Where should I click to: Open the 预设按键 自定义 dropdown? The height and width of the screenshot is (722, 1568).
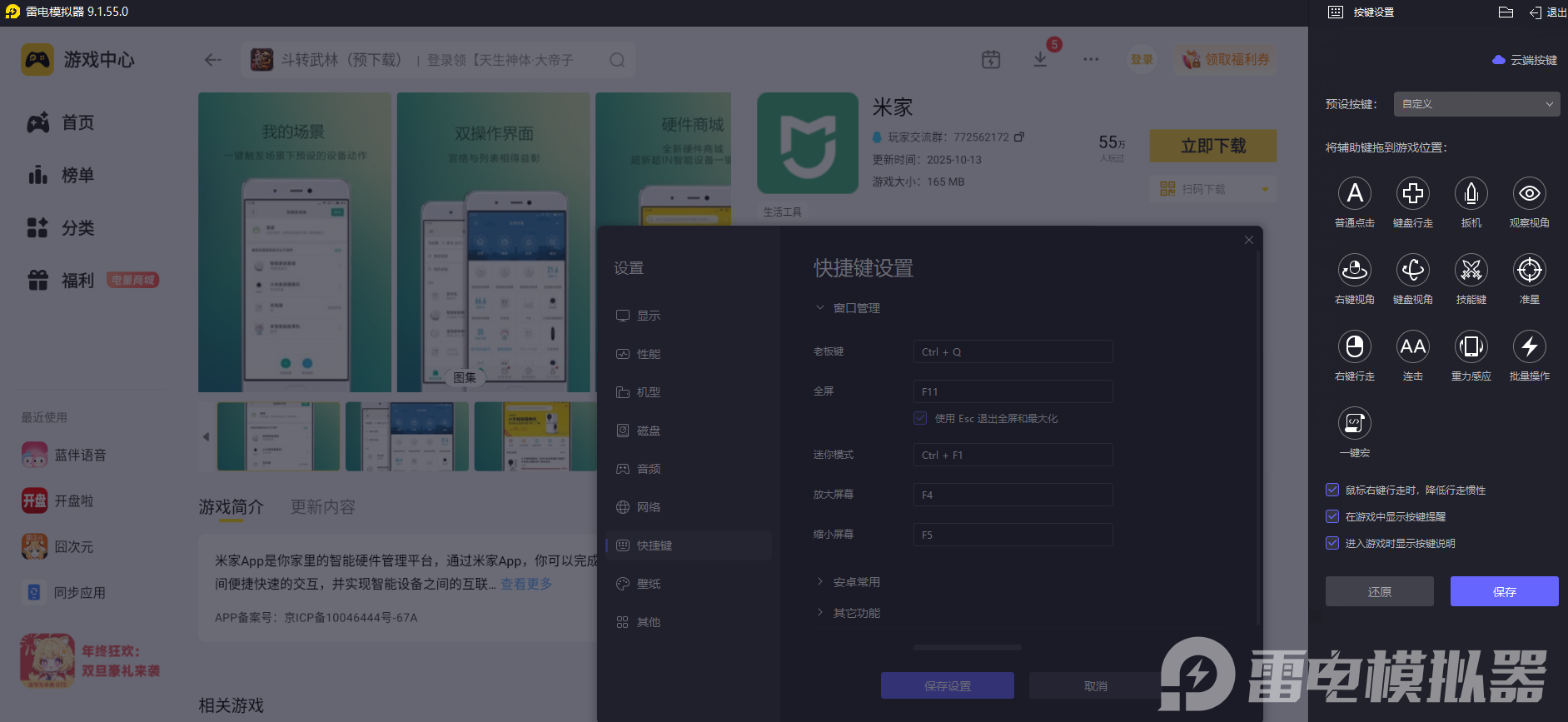(1476, 104)
